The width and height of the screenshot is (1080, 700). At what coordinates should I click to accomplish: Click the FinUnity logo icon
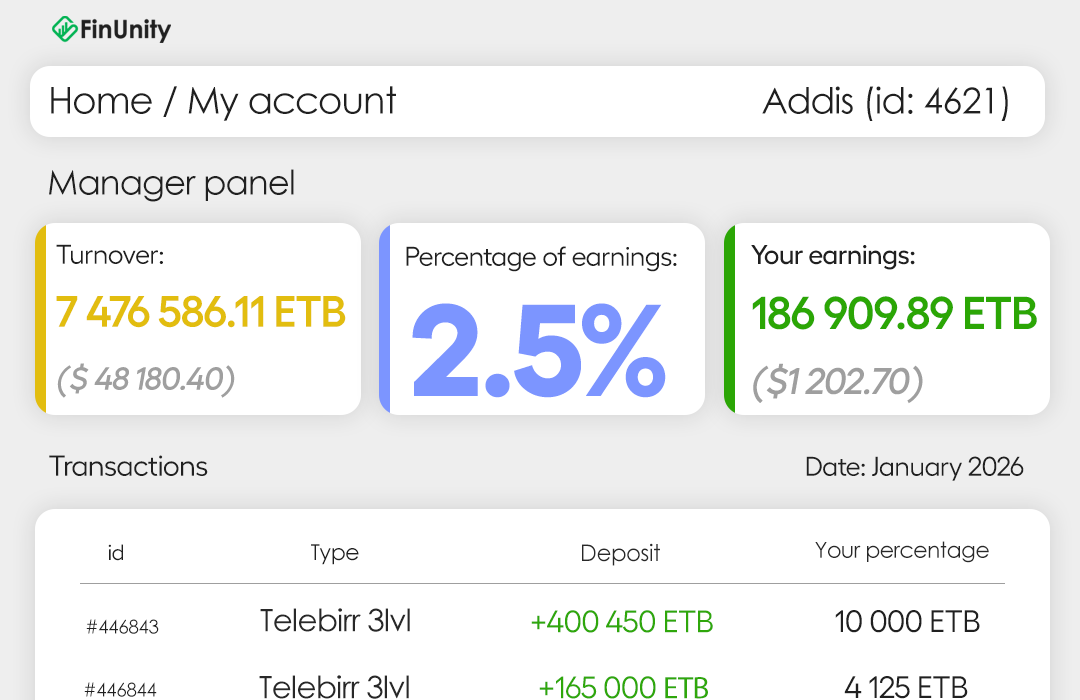66,29
